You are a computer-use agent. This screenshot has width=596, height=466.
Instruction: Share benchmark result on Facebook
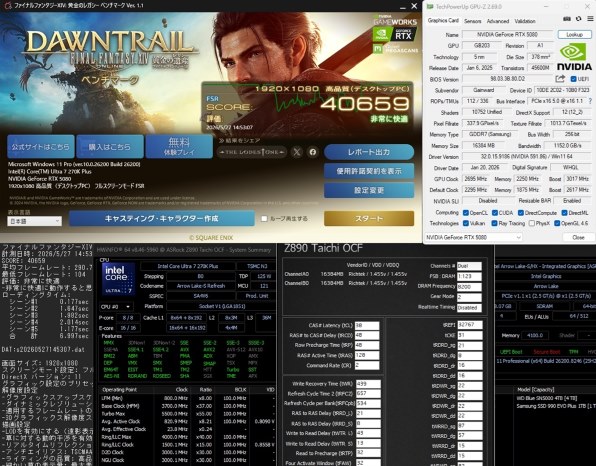pos(313,152)
